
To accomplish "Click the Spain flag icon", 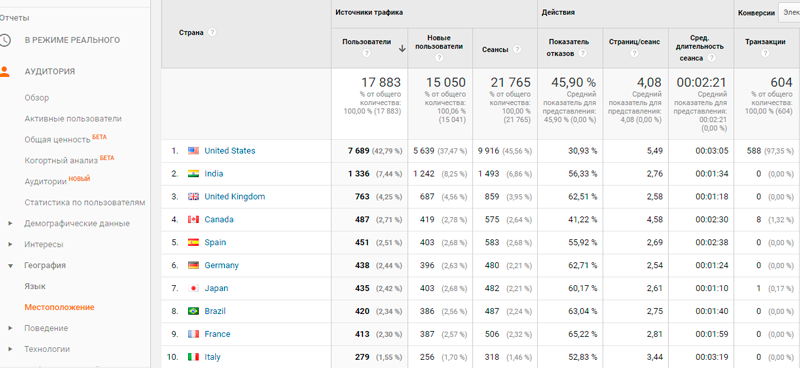I will [193, 242].
